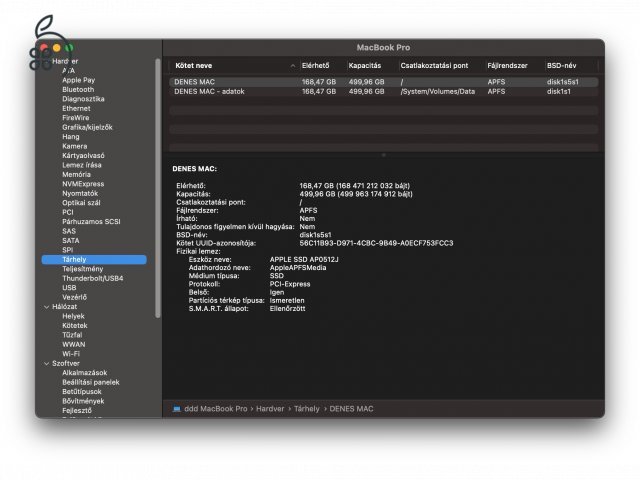Open the Bluetooth hardware section
The width and height of the screenshot is (640, 480).
78,89
